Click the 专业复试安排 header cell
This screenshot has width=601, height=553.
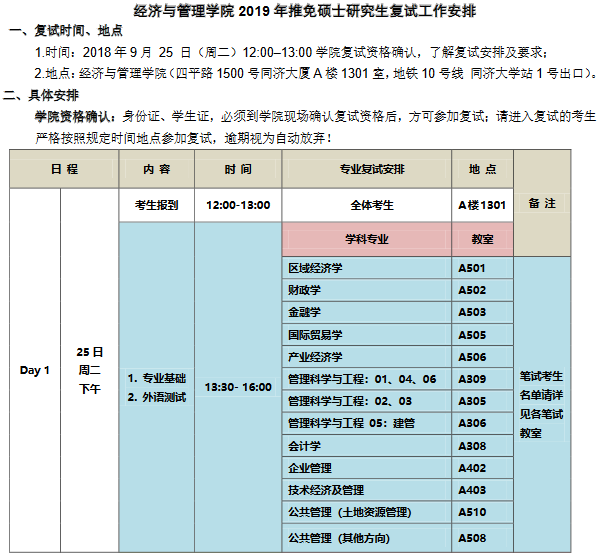[366, 170]
